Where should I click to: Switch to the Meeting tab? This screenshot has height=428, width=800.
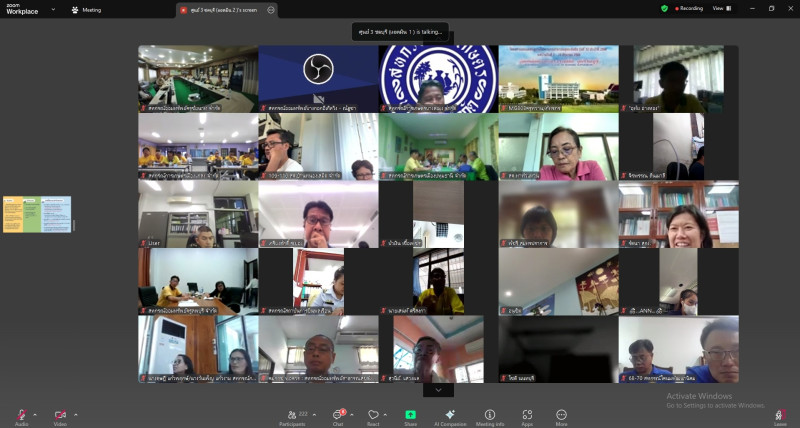point(87,10)
